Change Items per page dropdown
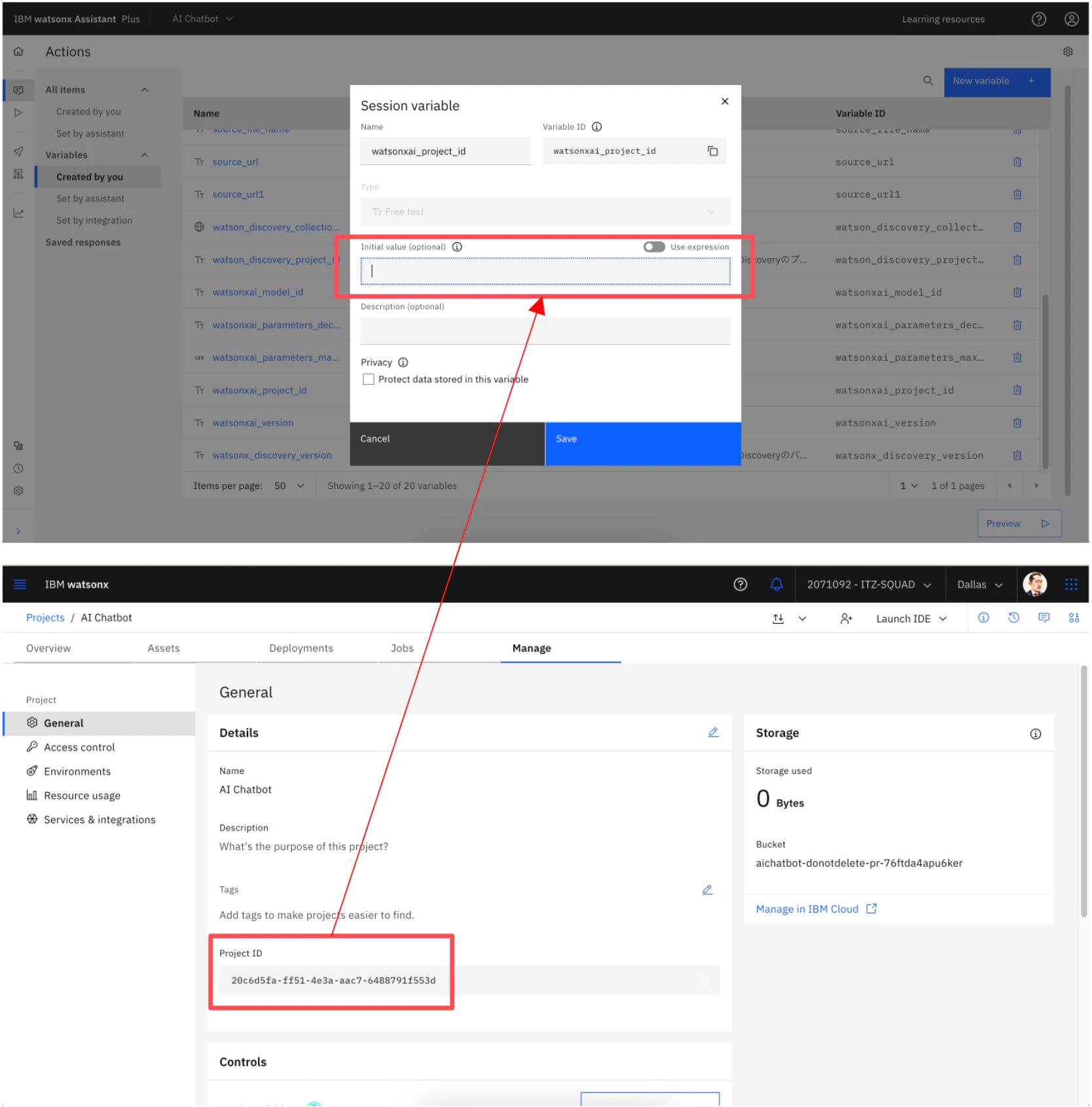The width and height of the screenshot is (1092, 1107). [x=289, y=486]
